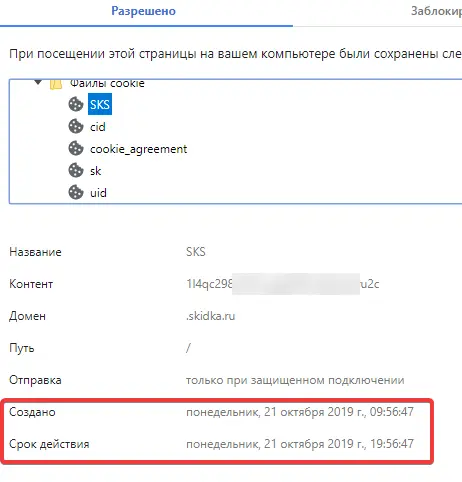Screen dimensions: 462x482
Task: Select the cookie_agreement entry
Action: (x=138, y=149)
